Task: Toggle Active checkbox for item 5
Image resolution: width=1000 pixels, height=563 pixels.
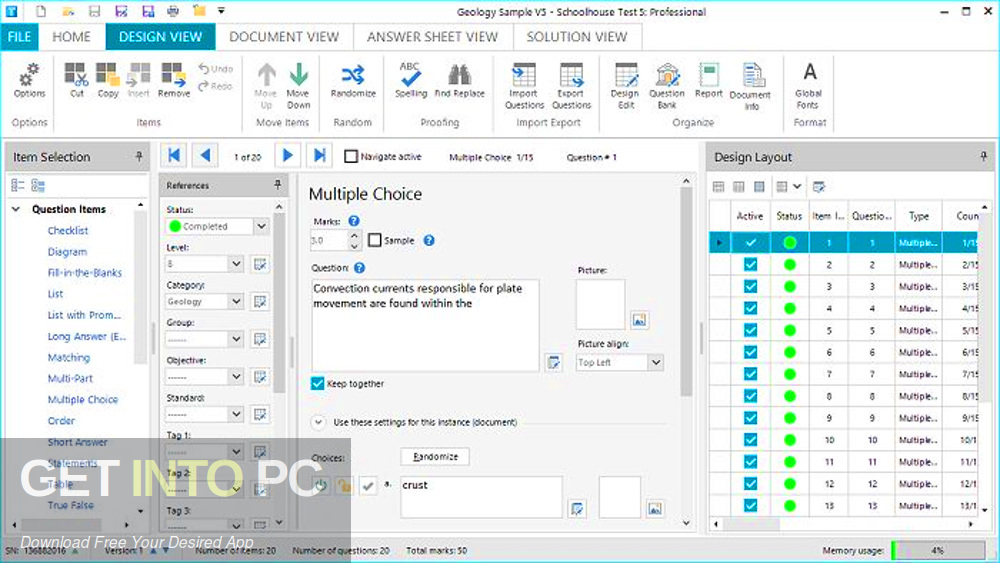Action: [x=751, y=330]
